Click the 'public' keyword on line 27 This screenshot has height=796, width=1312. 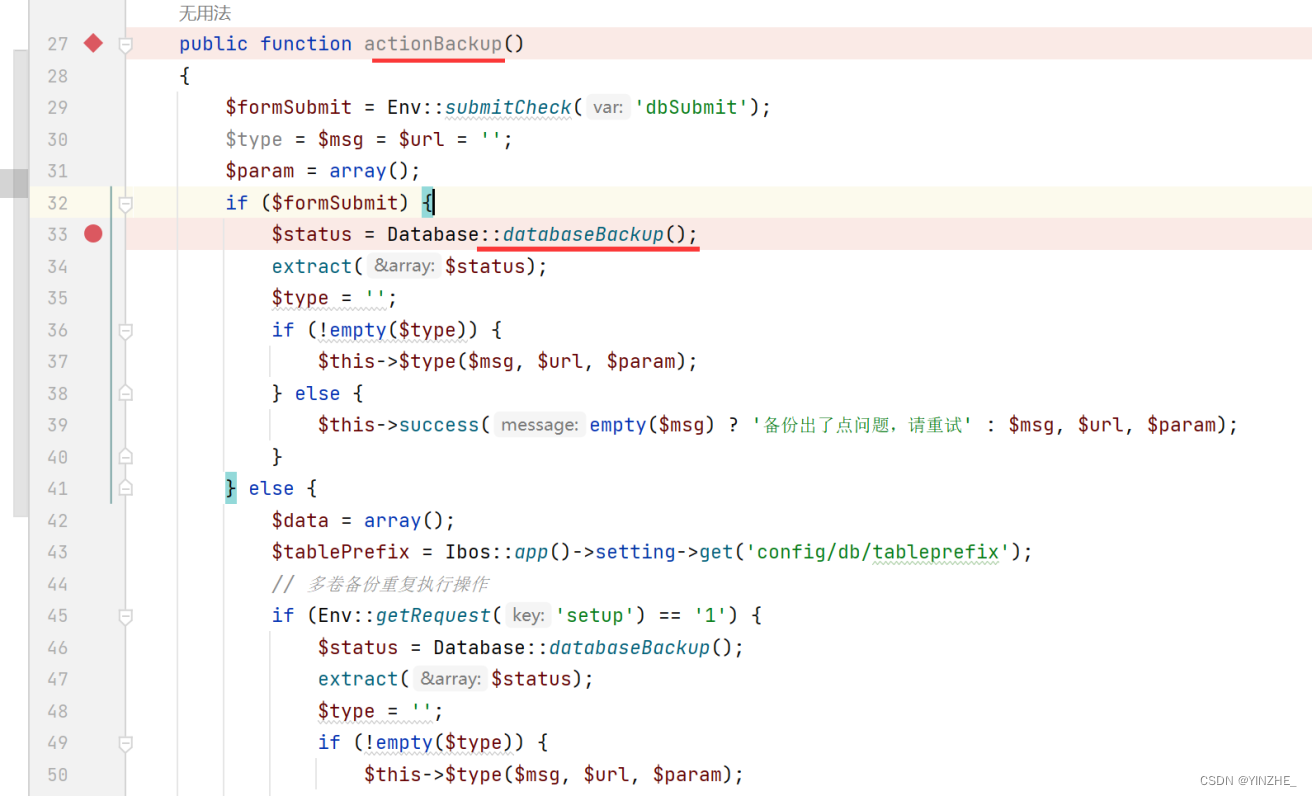coord(214,44)
